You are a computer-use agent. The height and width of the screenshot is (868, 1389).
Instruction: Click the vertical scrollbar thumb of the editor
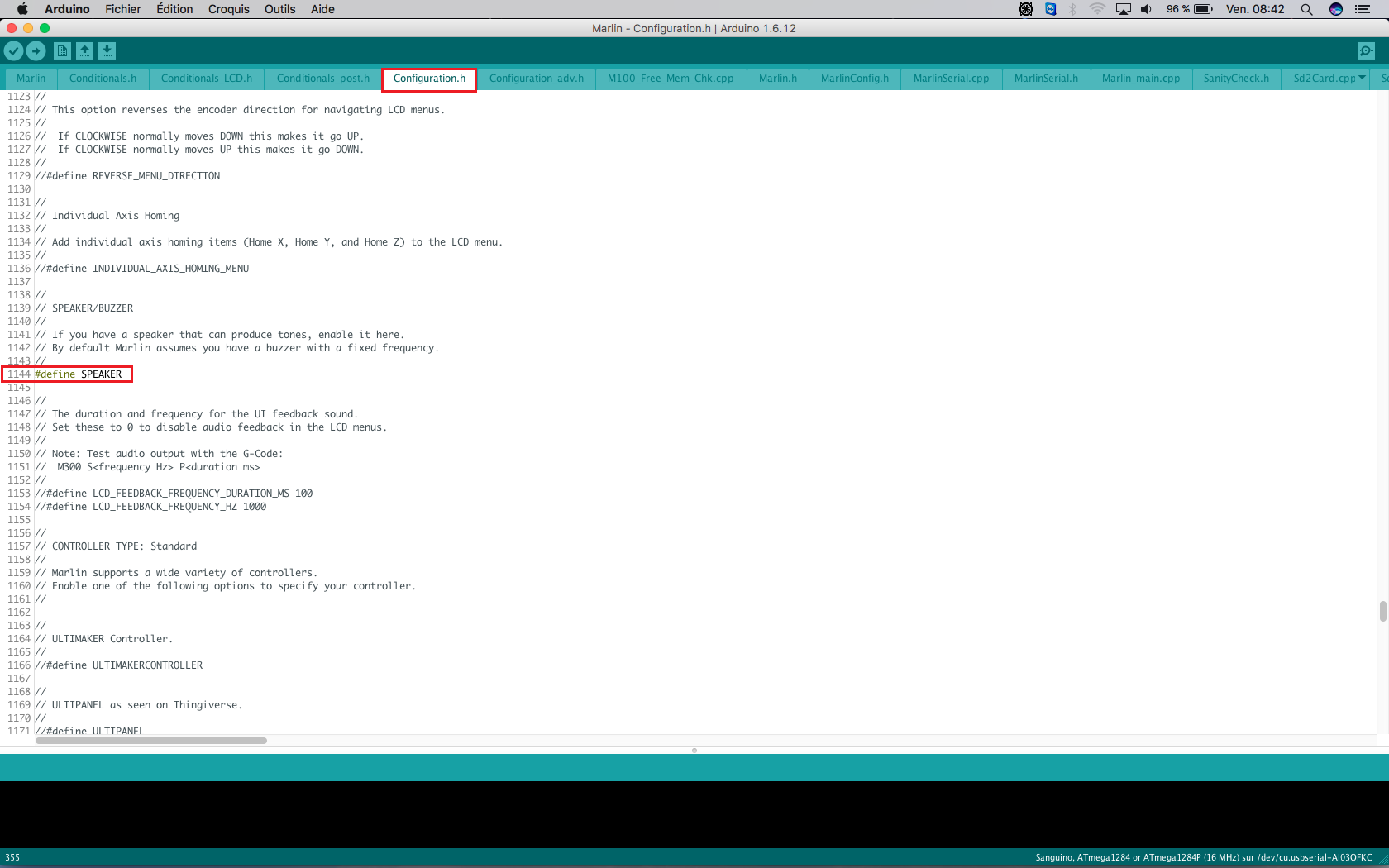point(1382,612)
